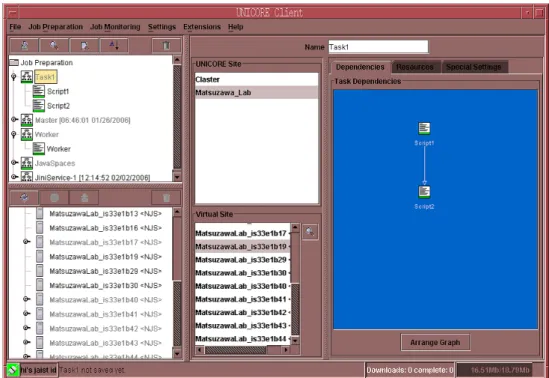Select the Script2 node icon in the dependency graph
Screen dimensions: 549x378
pyautogui.click(x=424, y=192)
